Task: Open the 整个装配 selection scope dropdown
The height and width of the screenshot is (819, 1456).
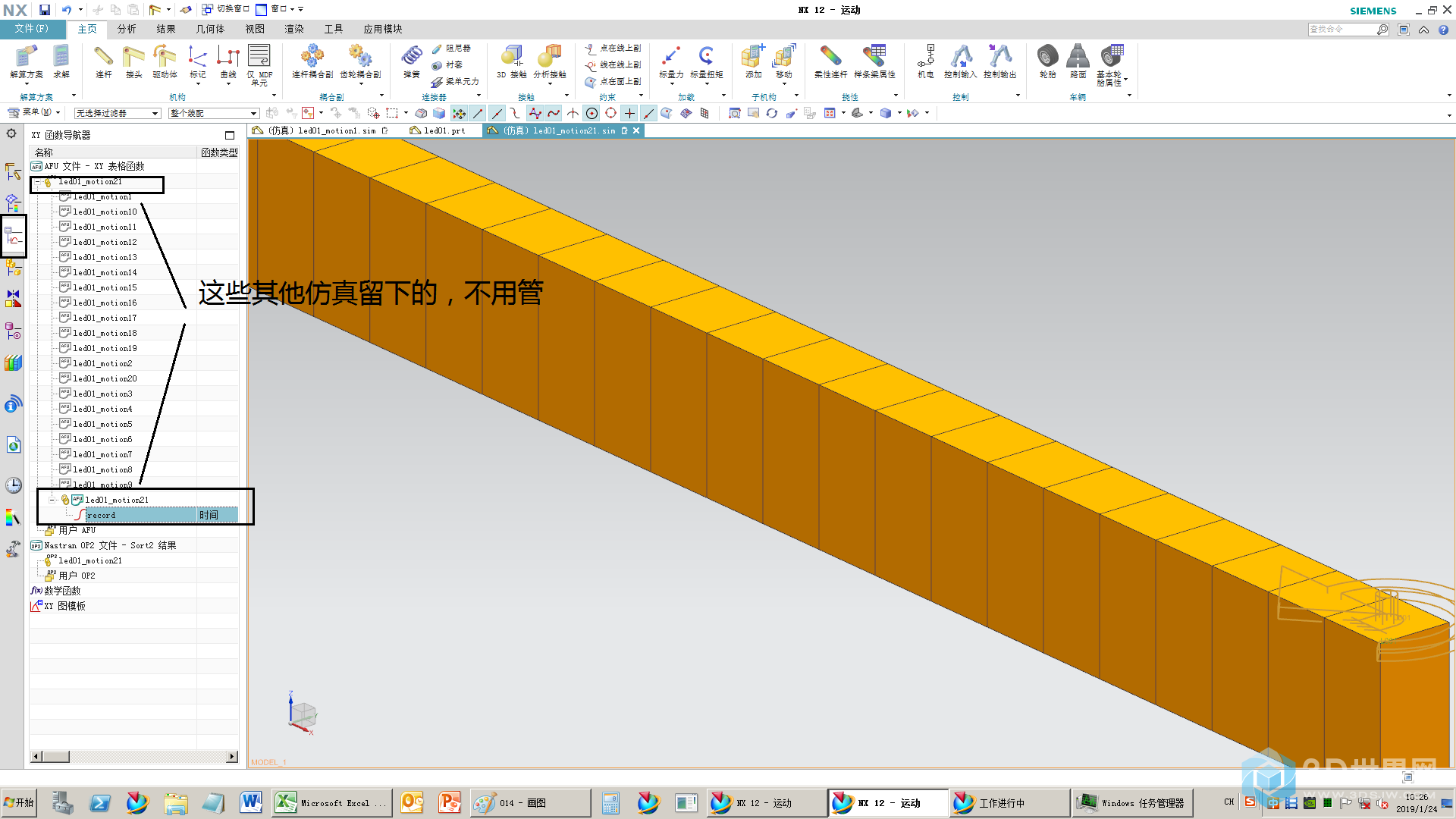Action: (x=214, y=113)
